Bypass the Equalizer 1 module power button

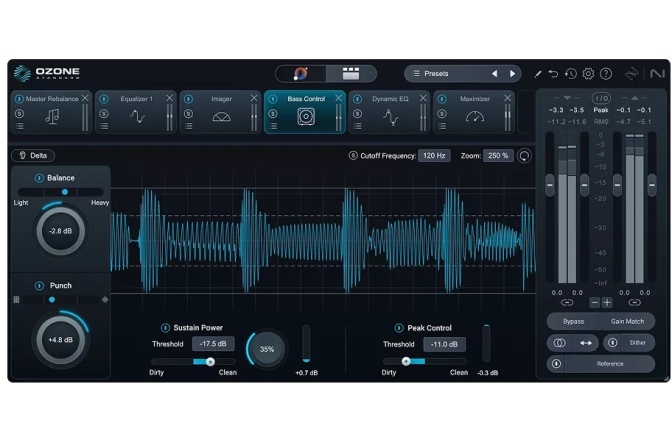pyautogui.click(x=104, y=99)
